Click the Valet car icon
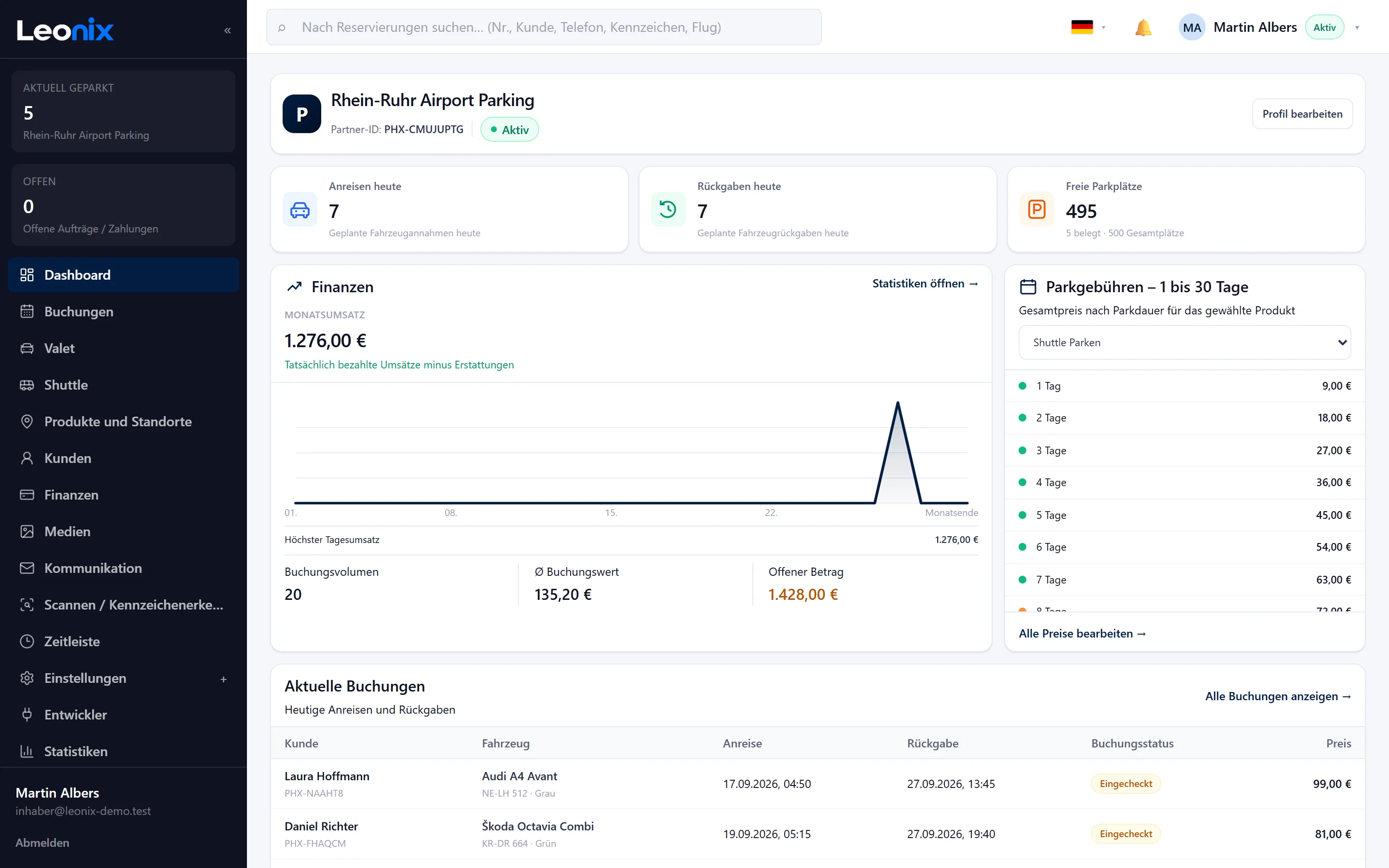 pos(27,349)
